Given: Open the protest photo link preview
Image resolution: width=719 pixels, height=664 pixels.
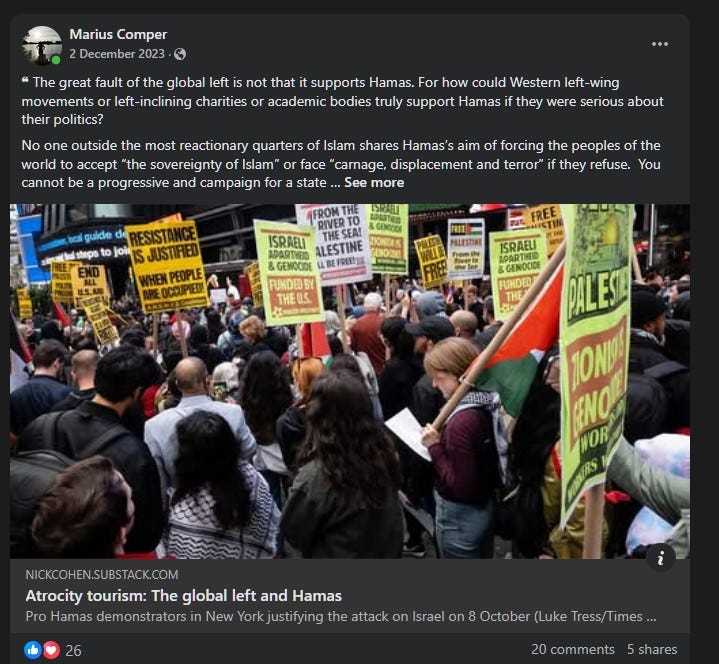Looking at the screenshot, I should tap(350, 381).
